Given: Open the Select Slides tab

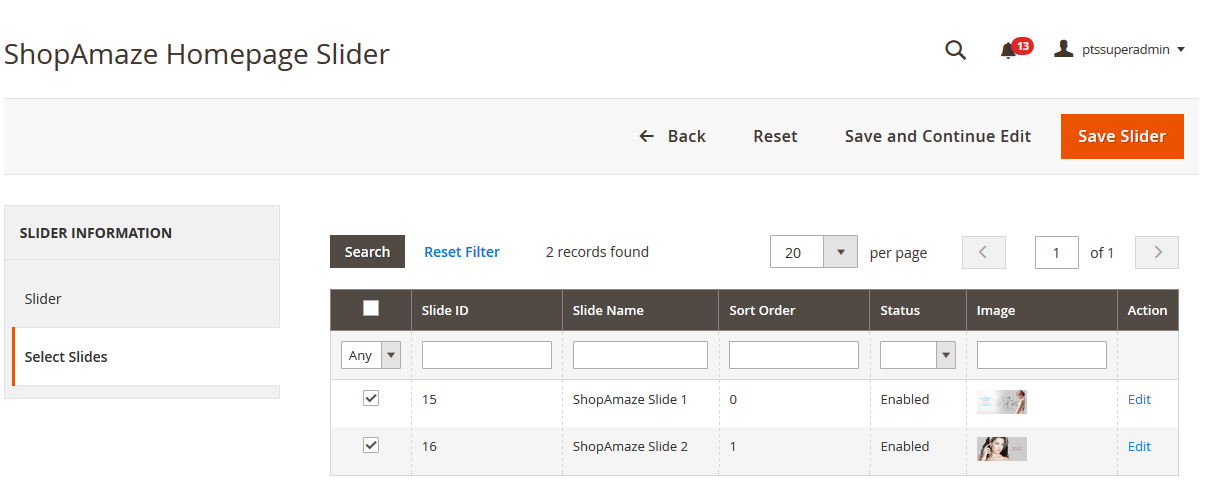Looking at the screenshot, I should pos(146,356).
